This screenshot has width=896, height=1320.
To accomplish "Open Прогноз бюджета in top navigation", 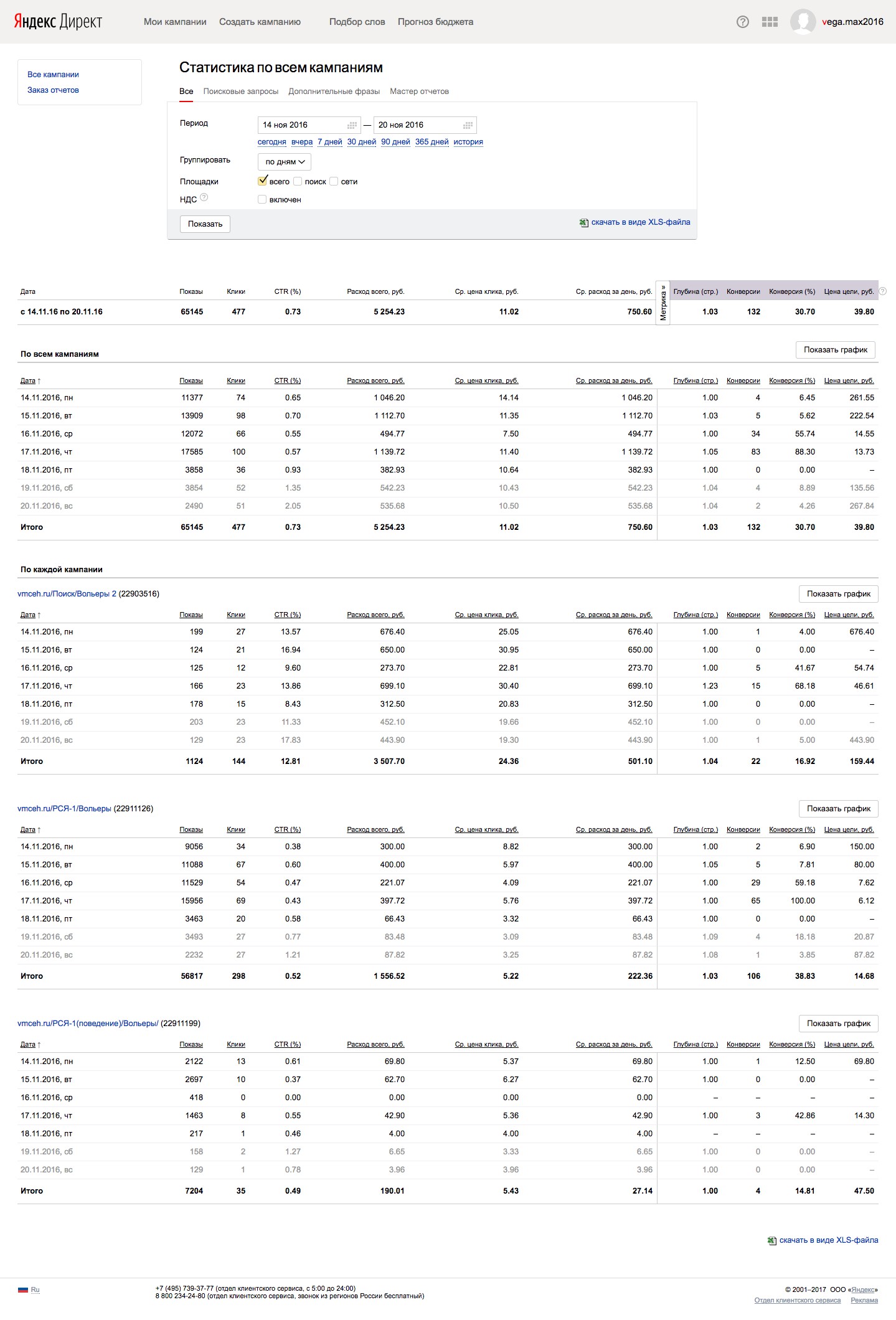I will (435, 22).
